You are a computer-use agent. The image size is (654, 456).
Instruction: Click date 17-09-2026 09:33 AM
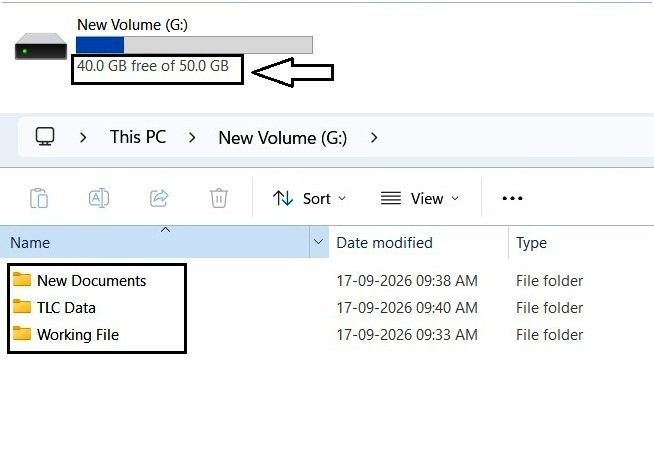(x=407, y=335)
